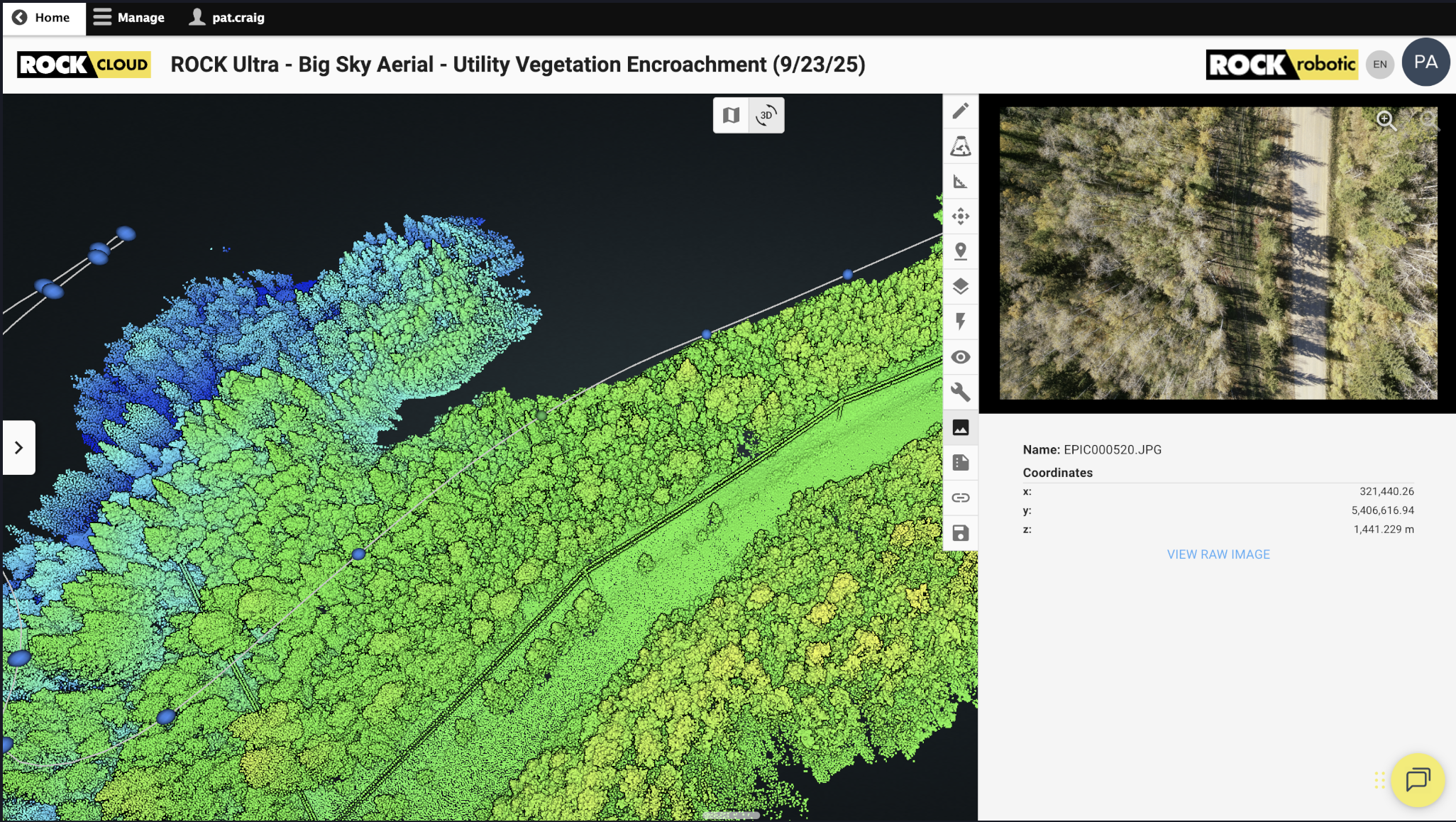
Task: Zoom in on the aerial photo
Action: point(1386,121)
